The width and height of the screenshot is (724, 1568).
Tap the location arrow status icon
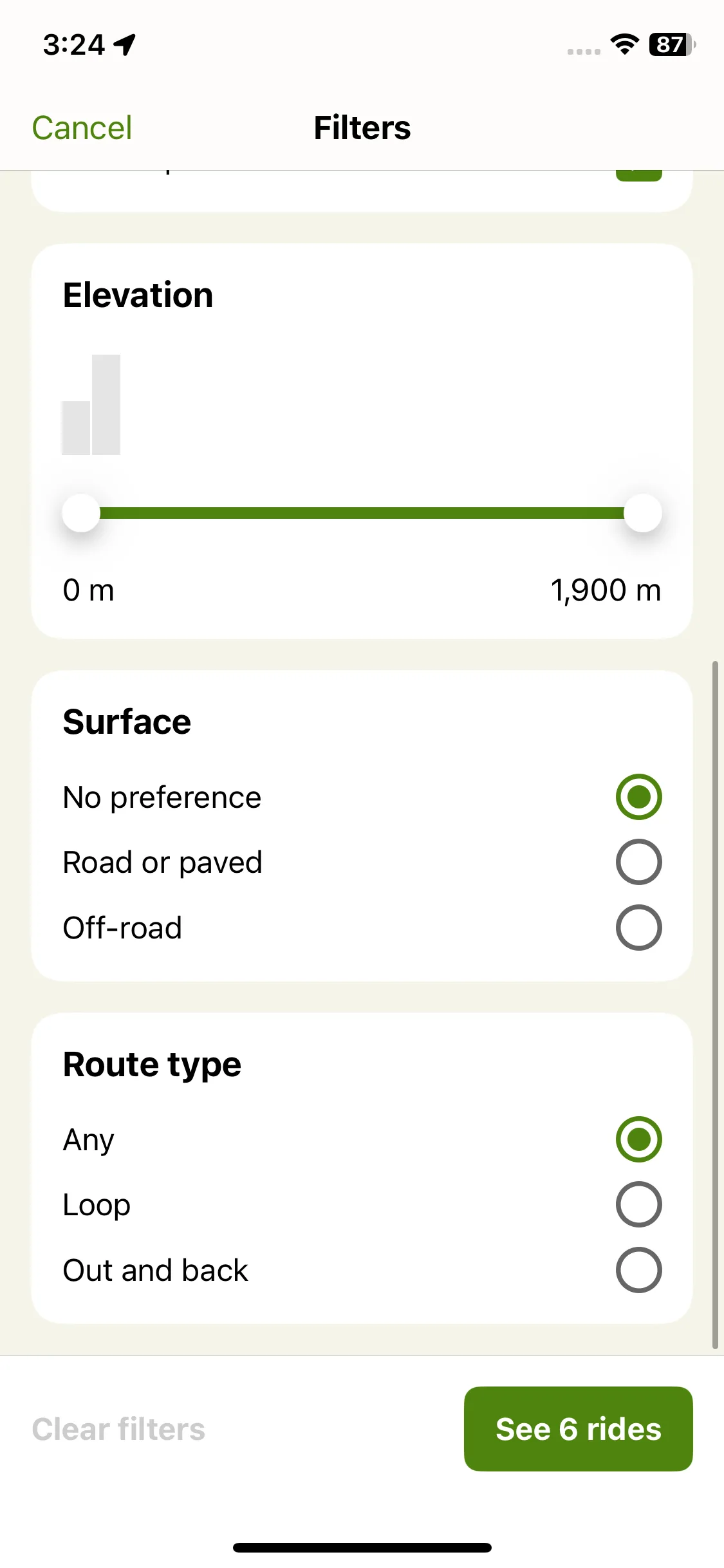pos(125,45)
